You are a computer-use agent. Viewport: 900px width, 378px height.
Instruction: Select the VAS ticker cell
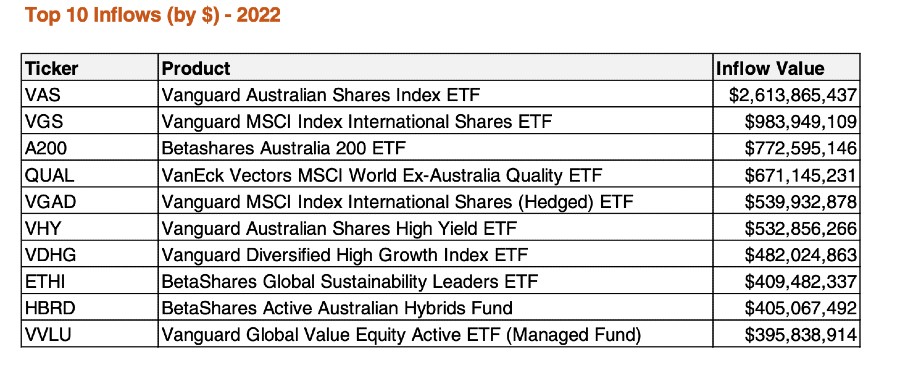(x=90, y=94)
